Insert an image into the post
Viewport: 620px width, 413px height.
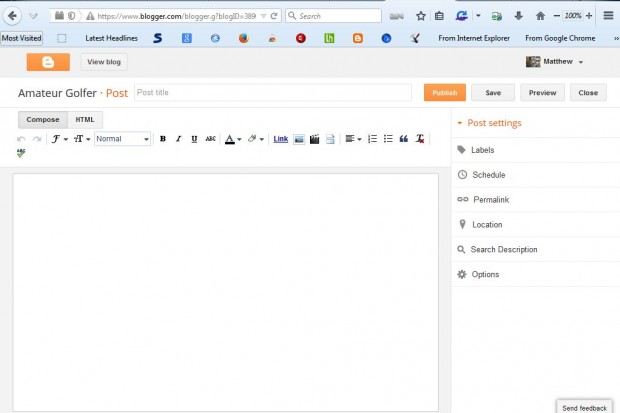[299, 139]
